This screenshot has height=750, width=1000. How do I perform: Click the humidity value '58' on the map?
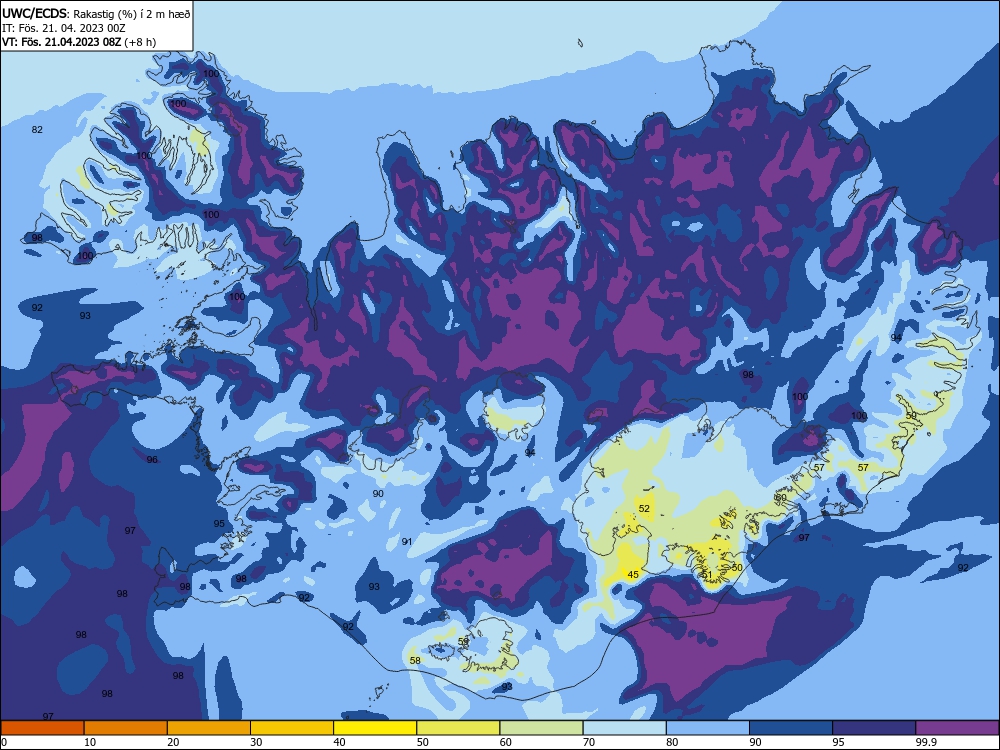point(415,661)
